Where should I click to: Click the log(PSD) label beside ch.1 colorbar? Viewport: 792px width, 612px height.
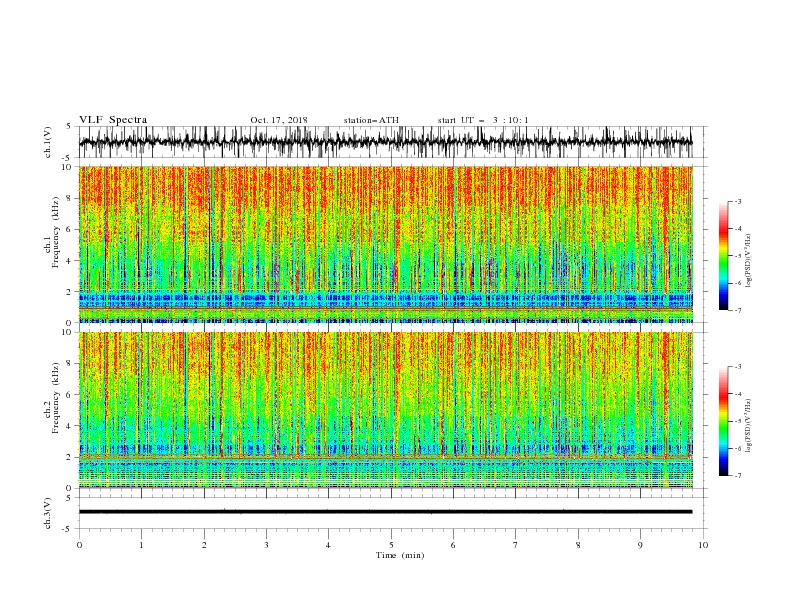tap(748, 261)
